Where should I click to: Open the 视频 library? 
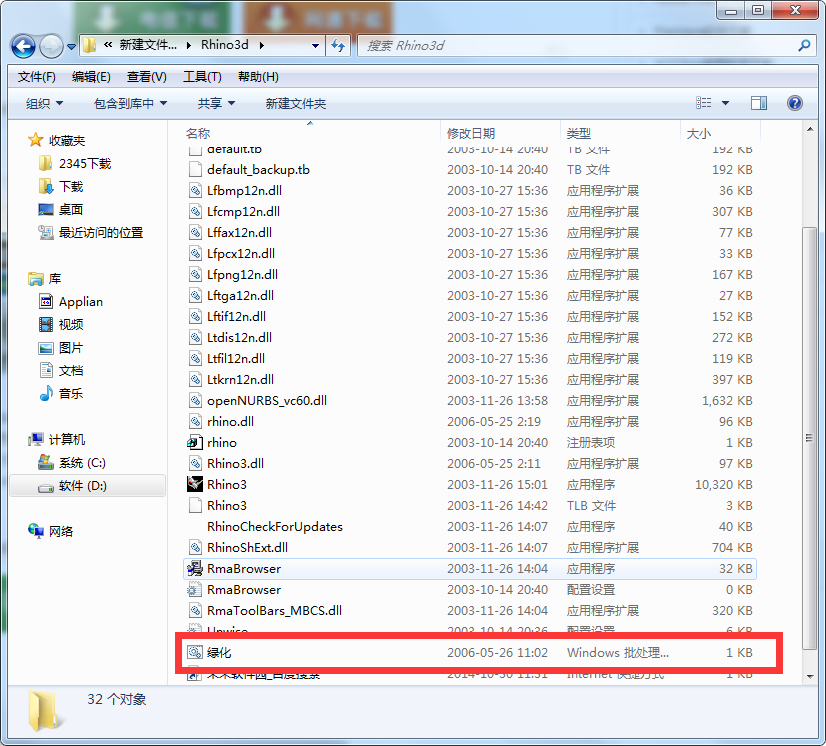click(x=71, y=325)
